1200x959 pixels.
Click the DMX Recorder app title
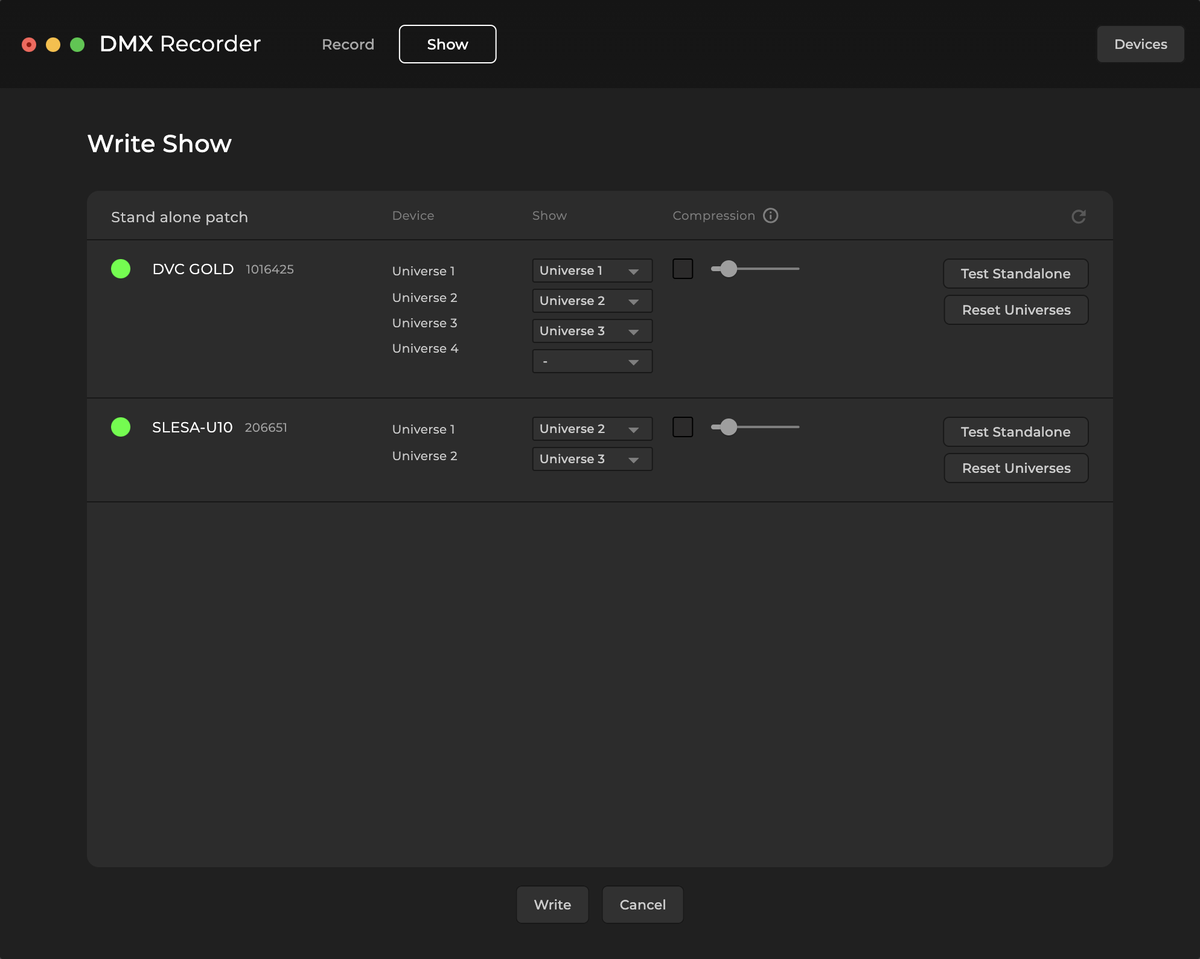pos(180,44)
